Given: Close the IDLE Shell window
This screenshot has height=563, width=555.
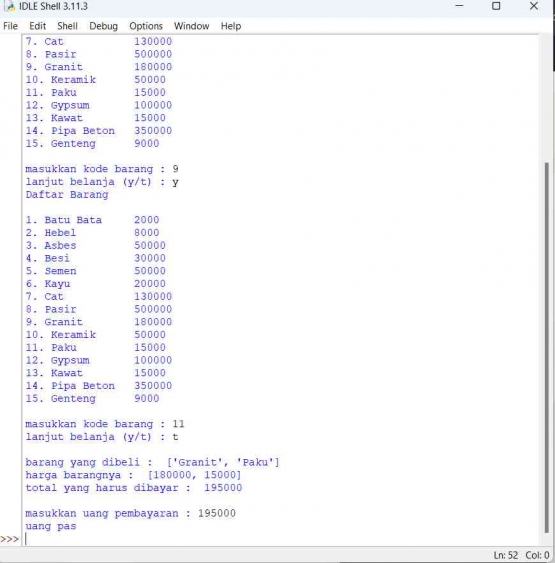Looking at the screenshot, I should tap(534, 6).
